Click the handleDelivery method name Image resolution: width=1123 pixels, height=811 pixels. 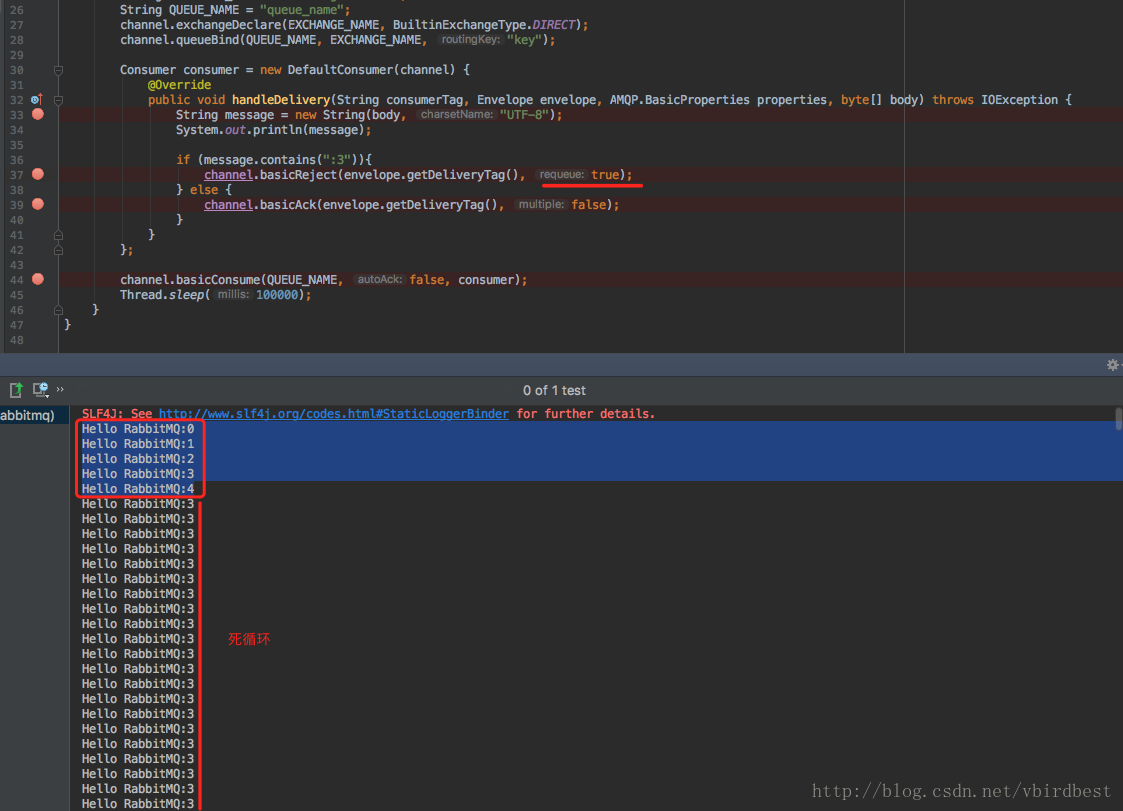tap(281, 100)
